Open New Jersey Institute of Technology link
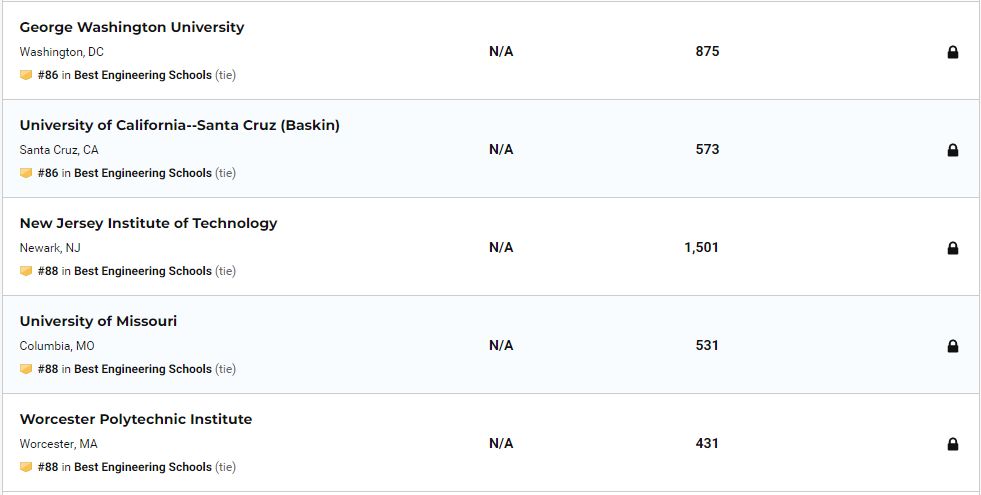981x495 pixels. click(148, 223)
